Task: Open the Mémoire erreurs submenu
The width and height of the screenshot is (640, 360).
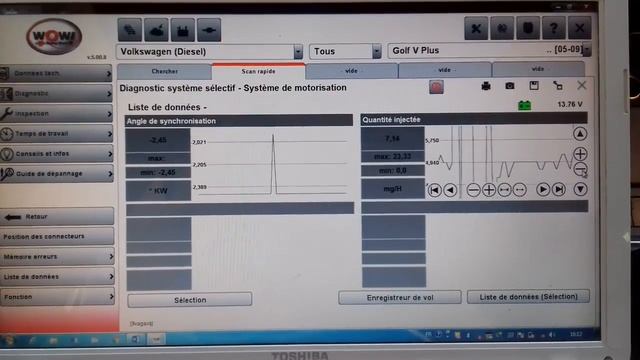Action: 57,257
